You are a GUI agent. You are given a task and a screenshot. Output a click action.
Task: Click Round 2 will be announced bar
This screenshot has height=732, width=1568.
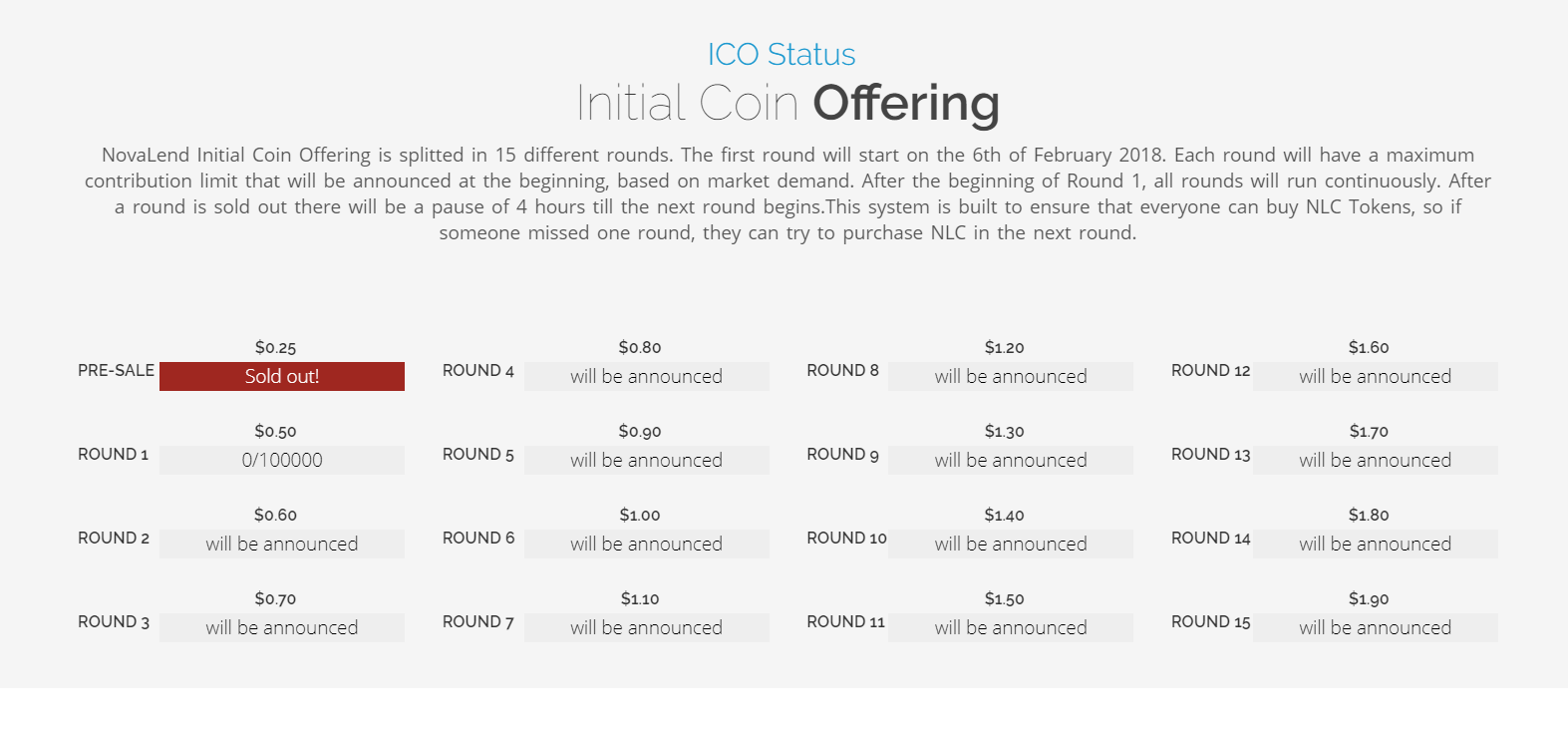tap(282, 544)
